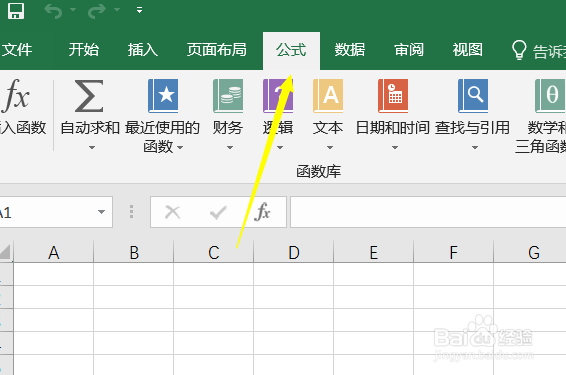Image resolution: width=566 pixels, height=375 pixels.
Task: Click the formula bar resize dots handle
Action: (x=131, y=212)
